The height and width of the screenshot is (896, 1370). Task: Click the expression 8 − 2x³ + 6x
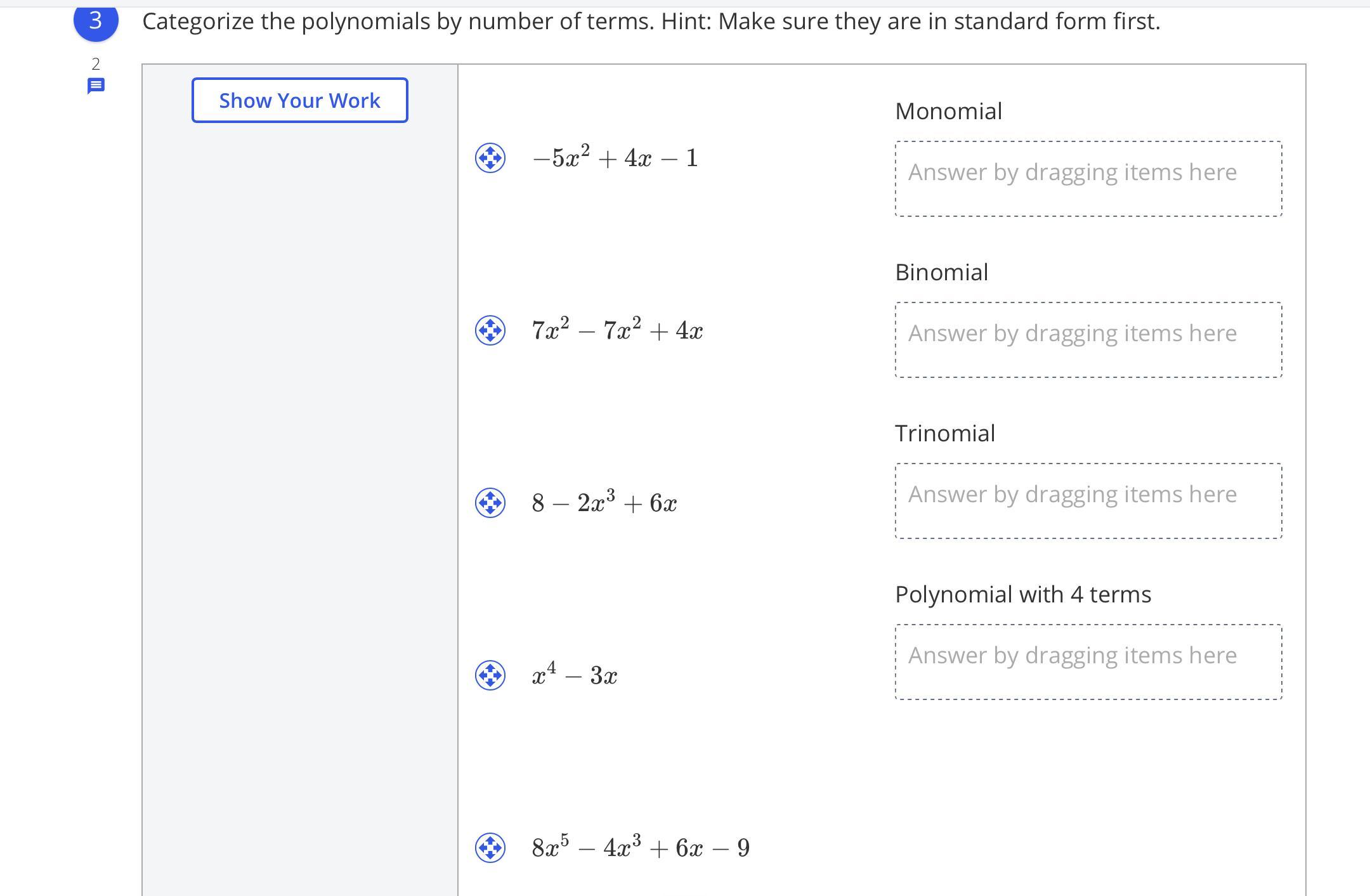point(604,503)
